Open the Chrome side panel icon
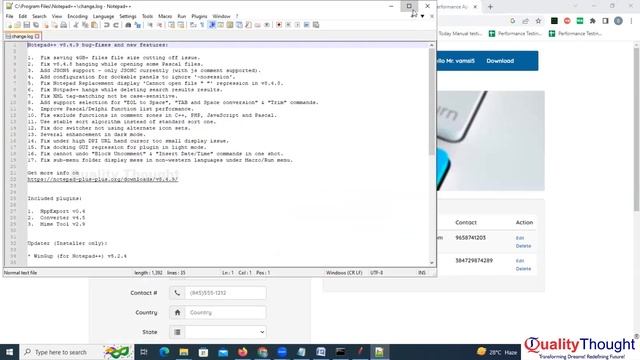640x360 pixels. tap(605, 21)
